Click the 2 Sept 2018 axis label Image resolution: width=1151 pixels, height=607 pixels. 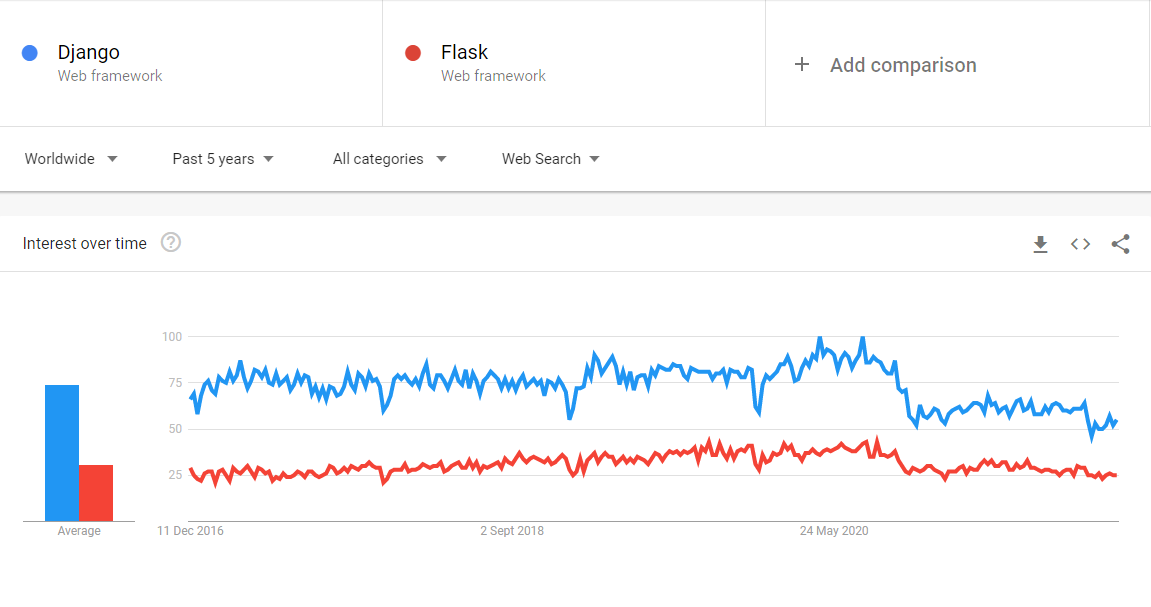(512, 531)
